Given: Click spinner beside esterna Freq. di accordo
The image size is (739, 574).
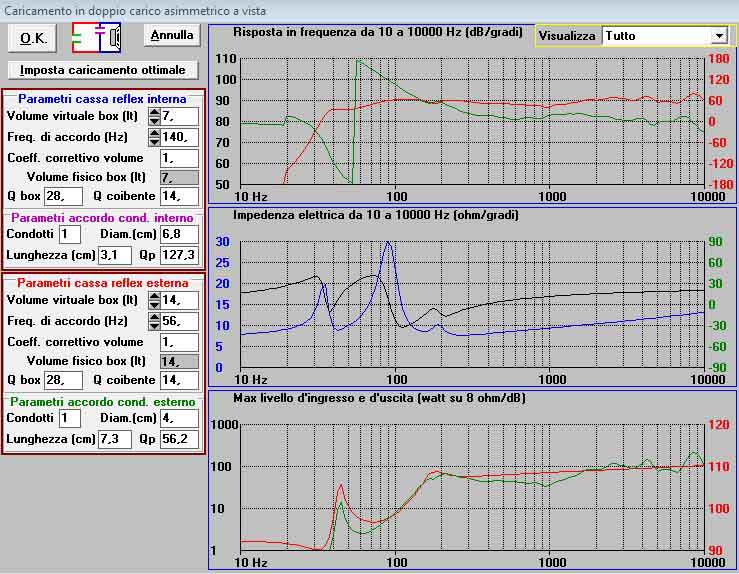Looking at the screenshot, I should (x=154, y=321).
